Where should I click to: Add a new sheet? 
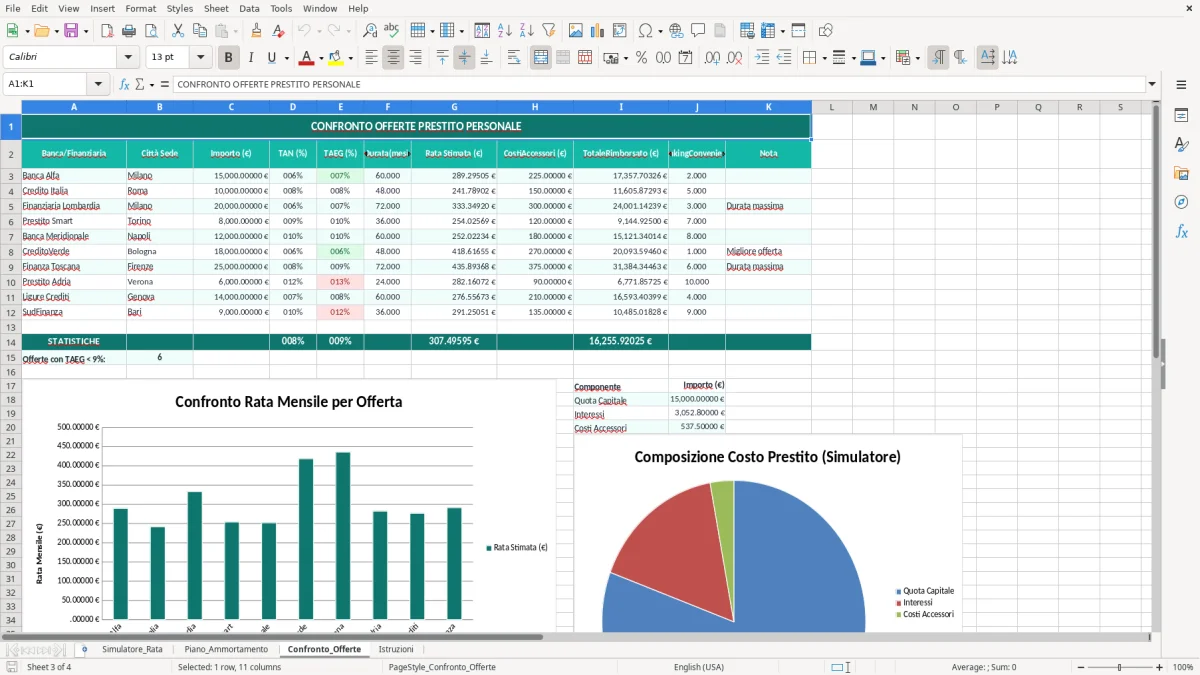84,649
